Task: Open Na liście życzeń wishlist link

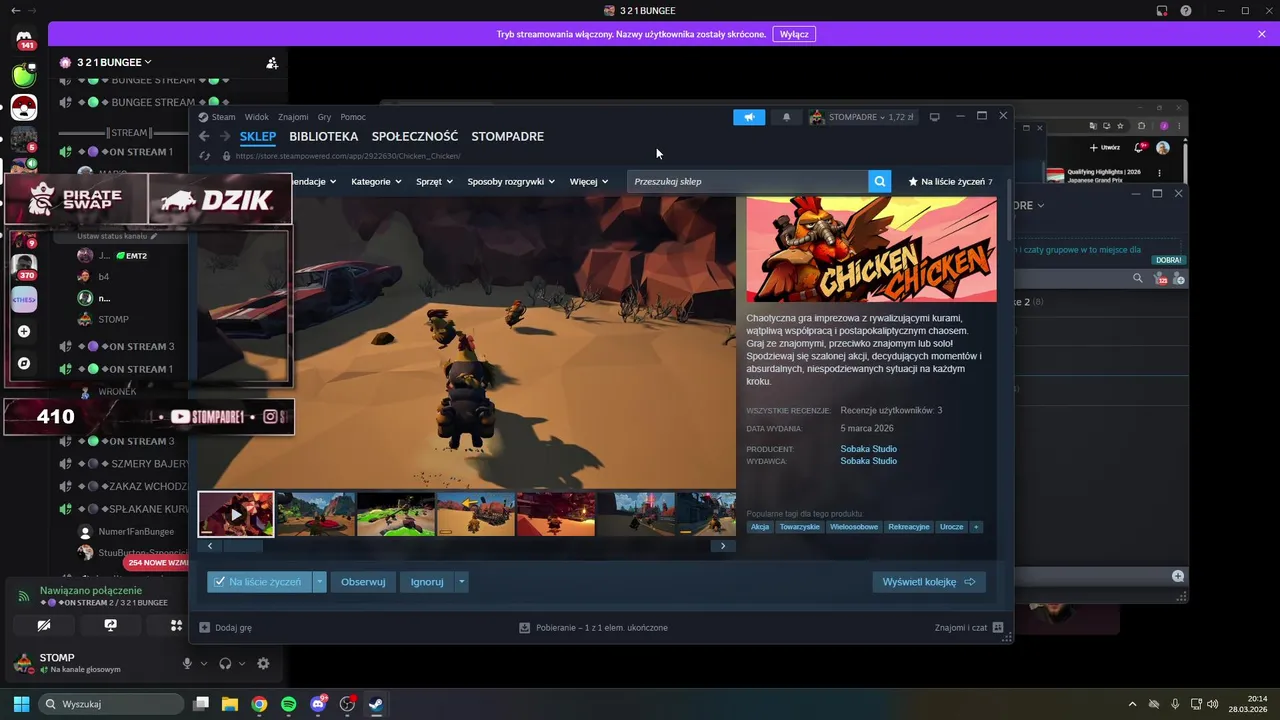Action: [x=950, y=181]
